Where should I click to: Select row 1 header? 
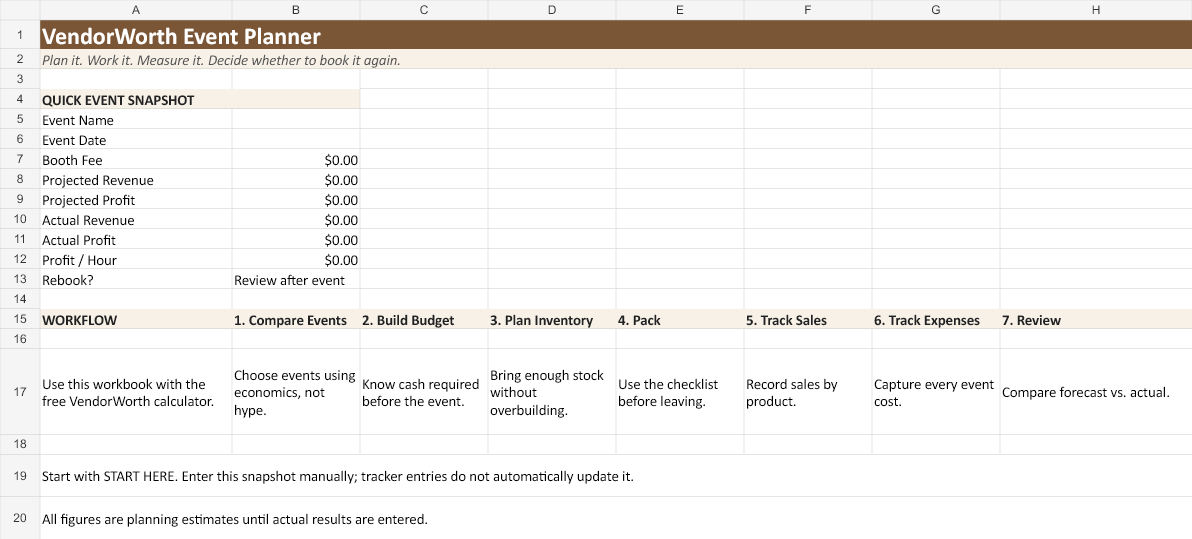20,35
